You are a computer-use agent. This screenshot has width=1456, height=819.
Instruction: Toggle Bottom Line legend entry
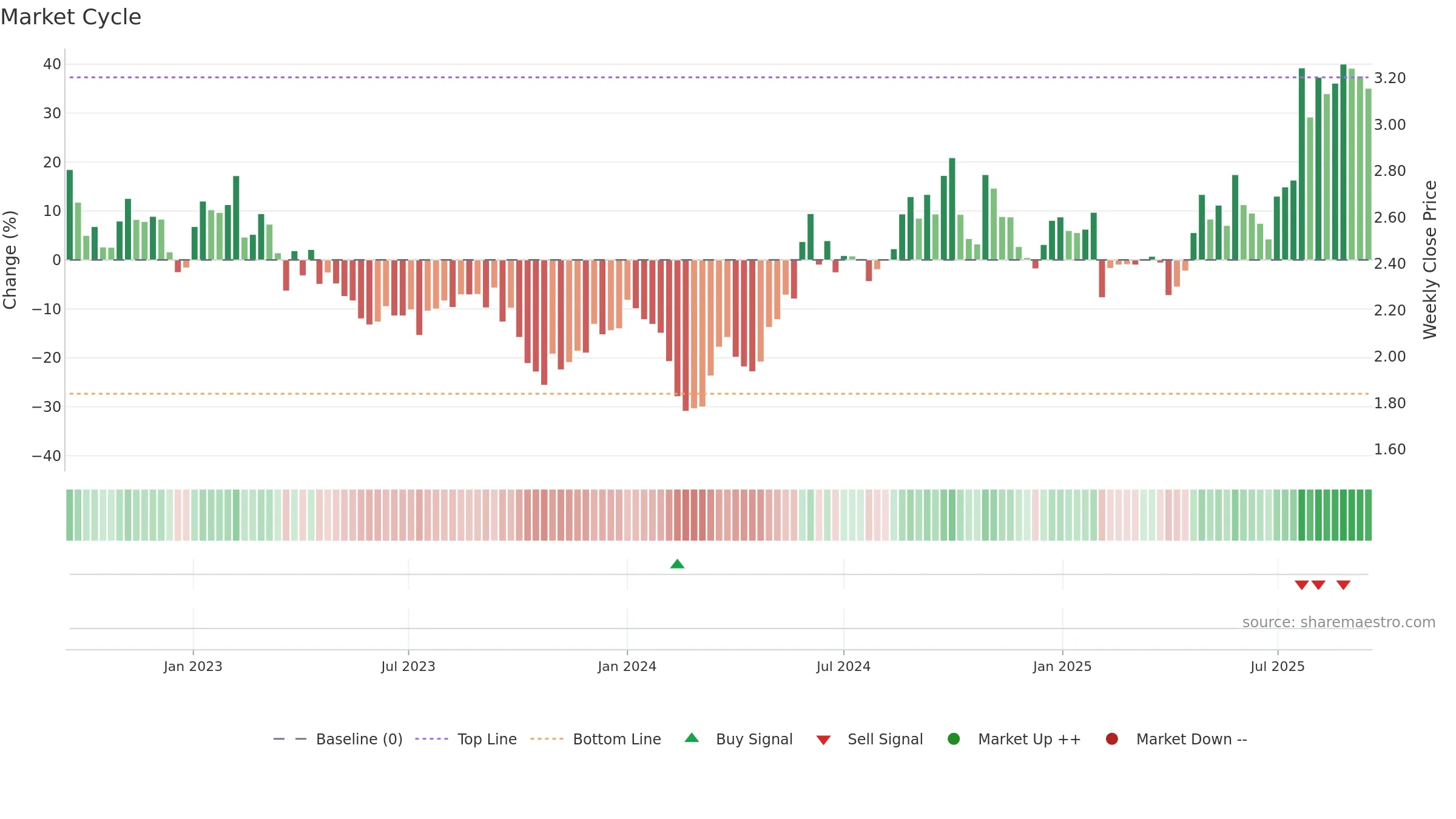(596, 739)
